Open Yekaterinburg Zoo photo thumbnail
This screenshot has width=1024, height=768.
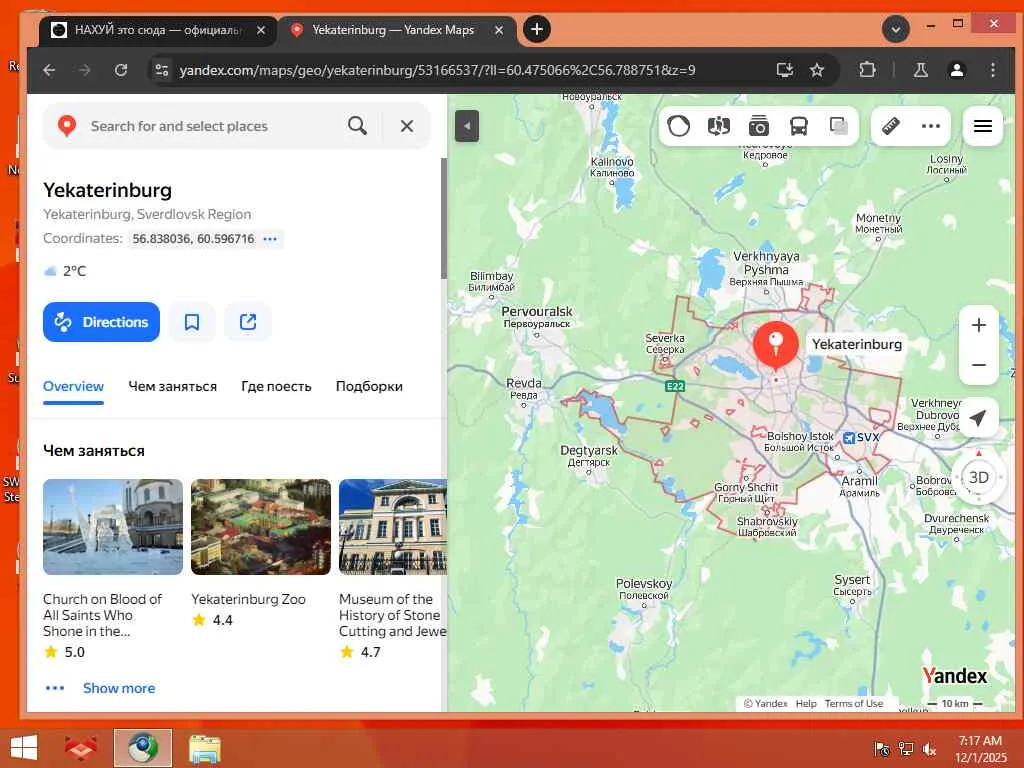point(261,527)
